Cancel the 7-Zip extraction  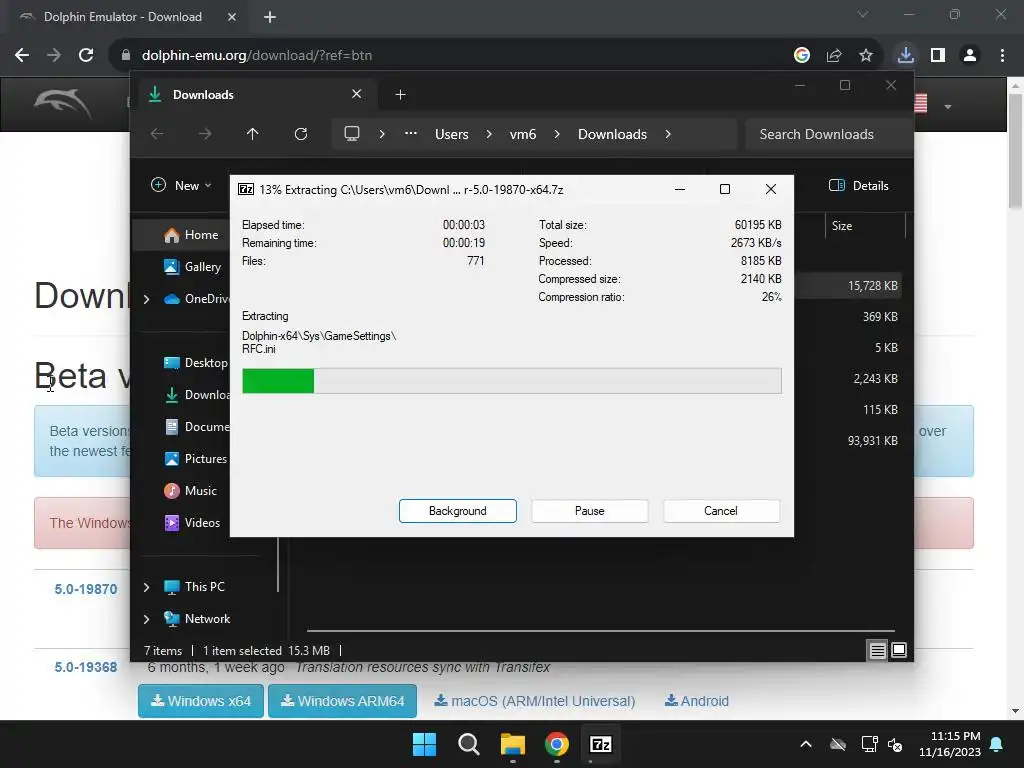(x=721, y=511)
